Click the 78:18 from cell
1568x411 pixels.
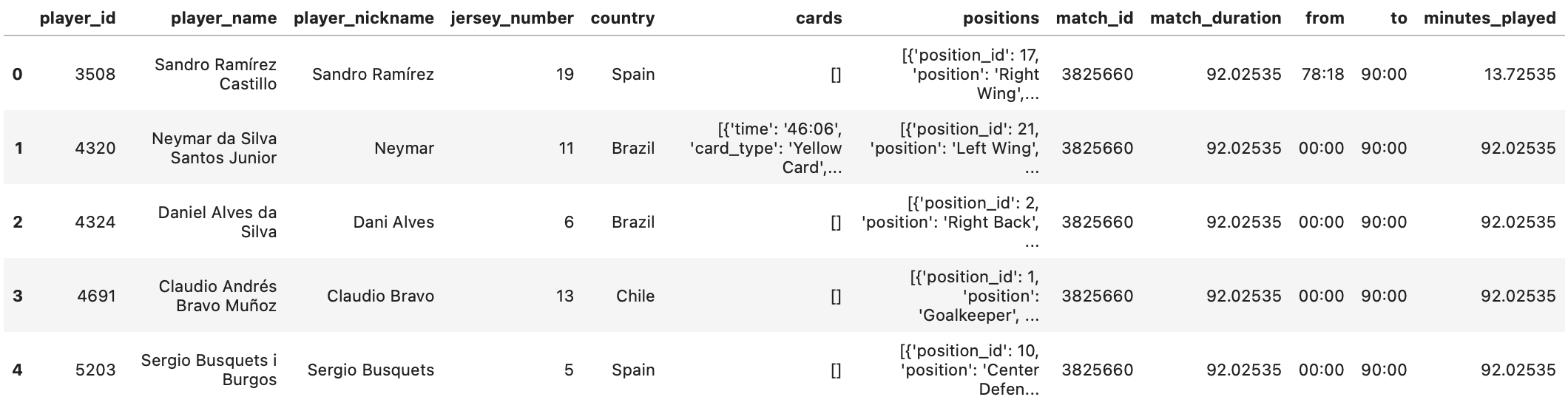(1322, 74)
